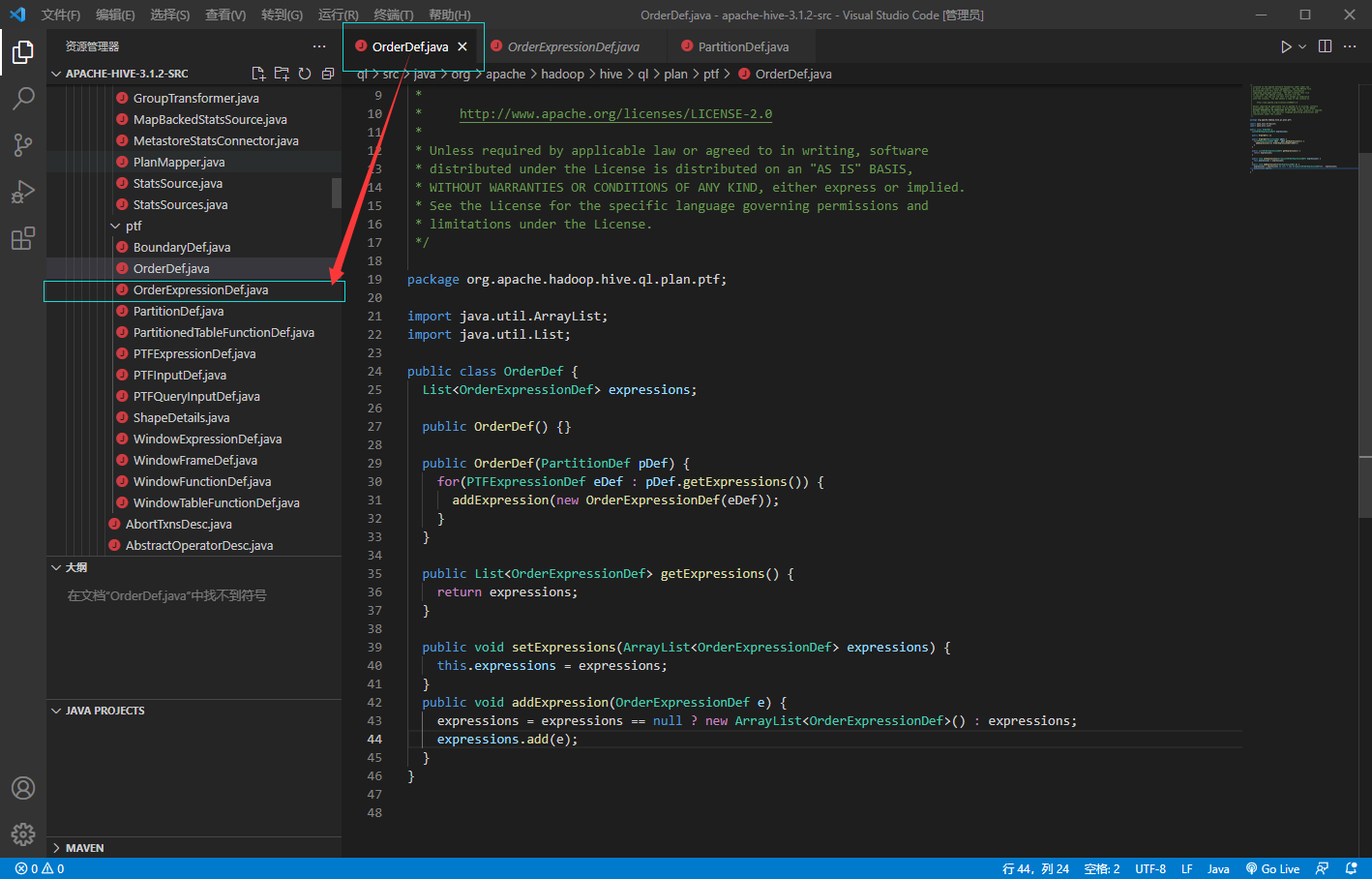Open PTFExpressionDef.java in tree

pos(194,353)
